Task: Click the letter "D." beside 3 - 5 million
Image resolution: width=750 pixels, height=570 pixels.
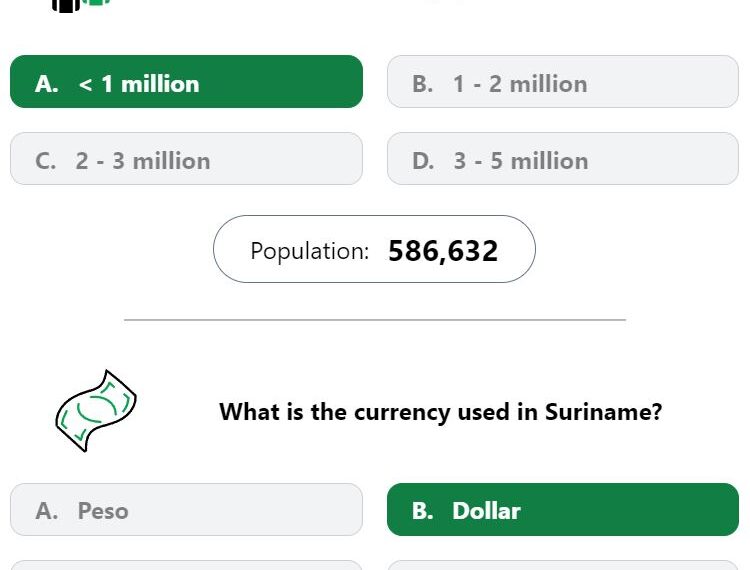Action: [423, 161]
